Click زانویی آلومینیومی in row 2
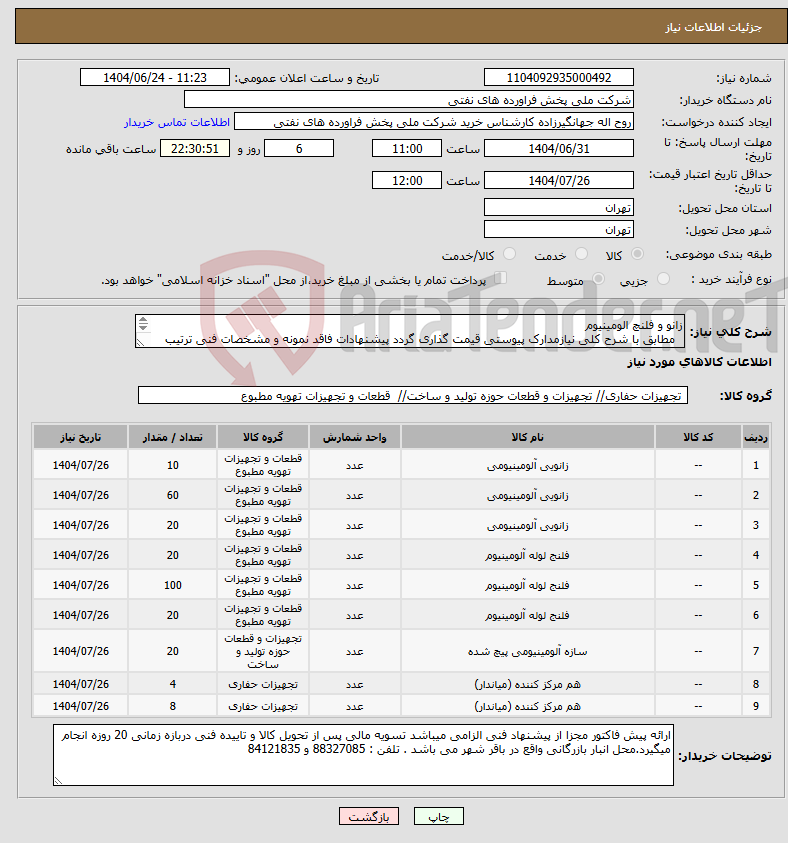 (527, 495)
